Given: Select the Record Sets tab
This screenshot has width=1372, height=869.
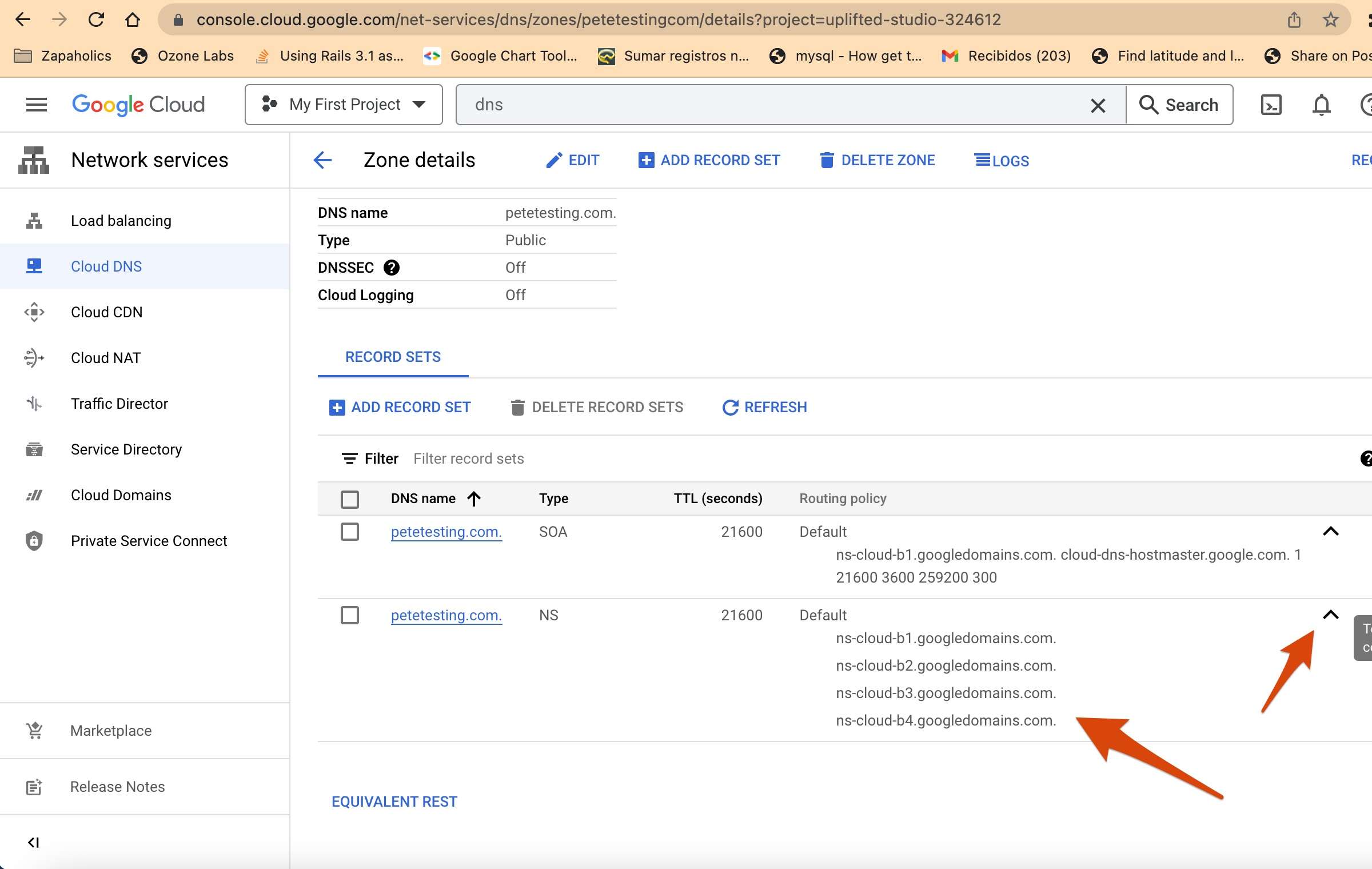Looking at the screenshot, I should point(393,357).
